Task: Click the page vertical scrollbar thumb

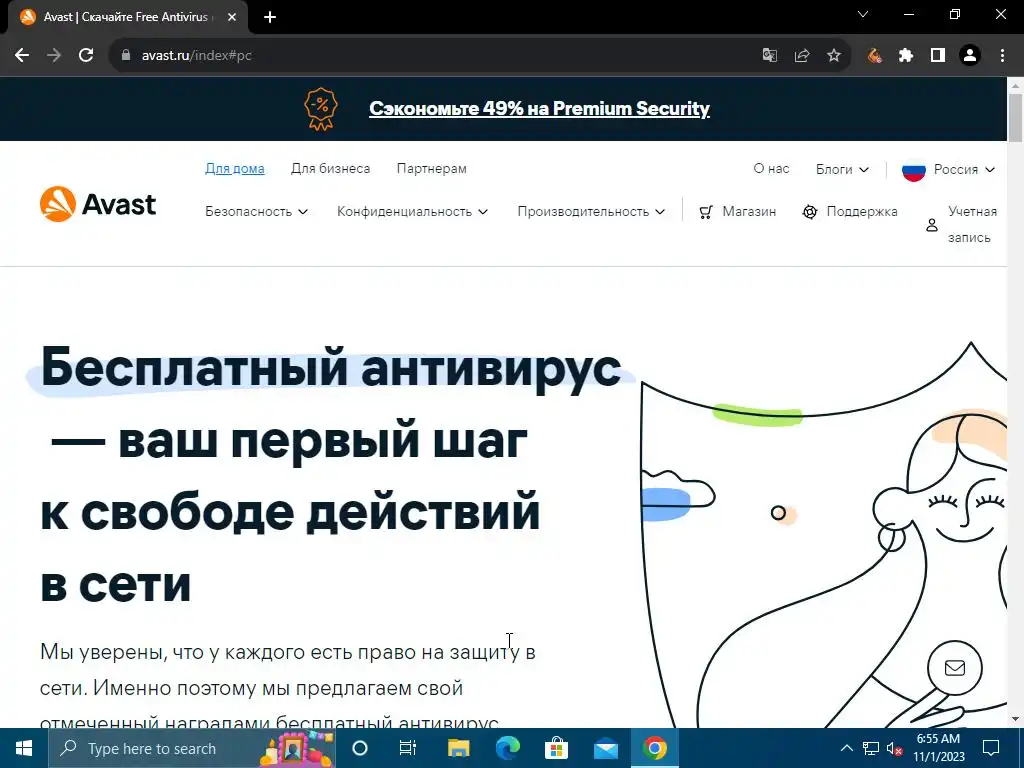Action: point(1016,118)
